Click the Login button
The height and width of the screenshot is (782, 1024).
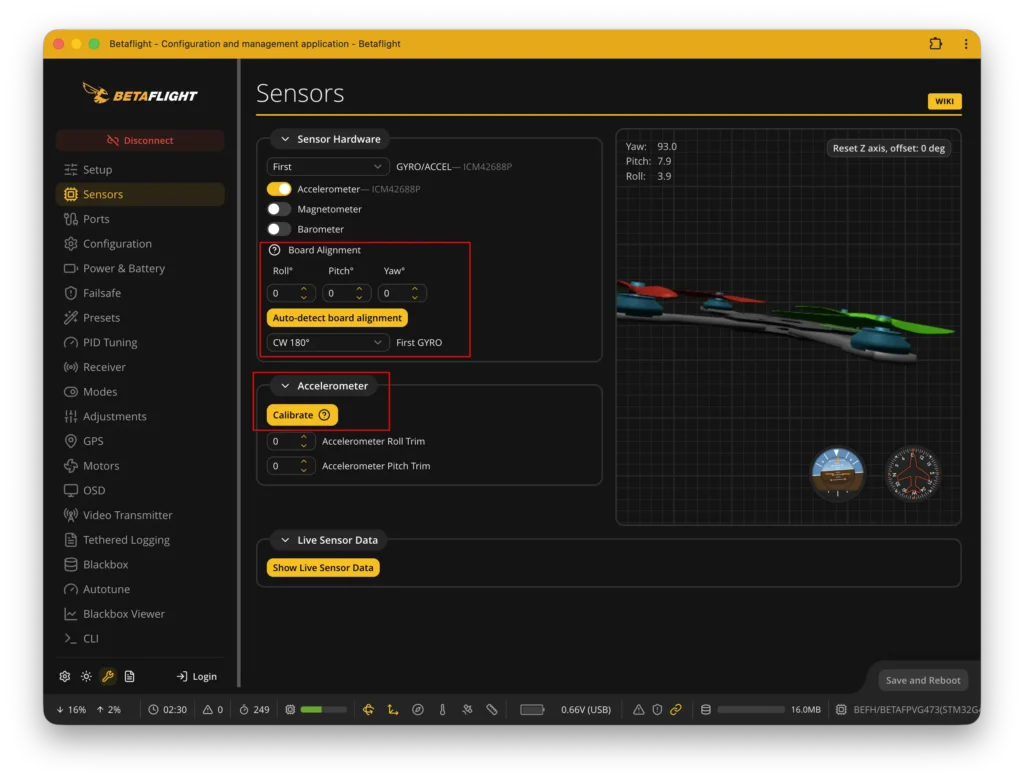[x=197, y=677]
